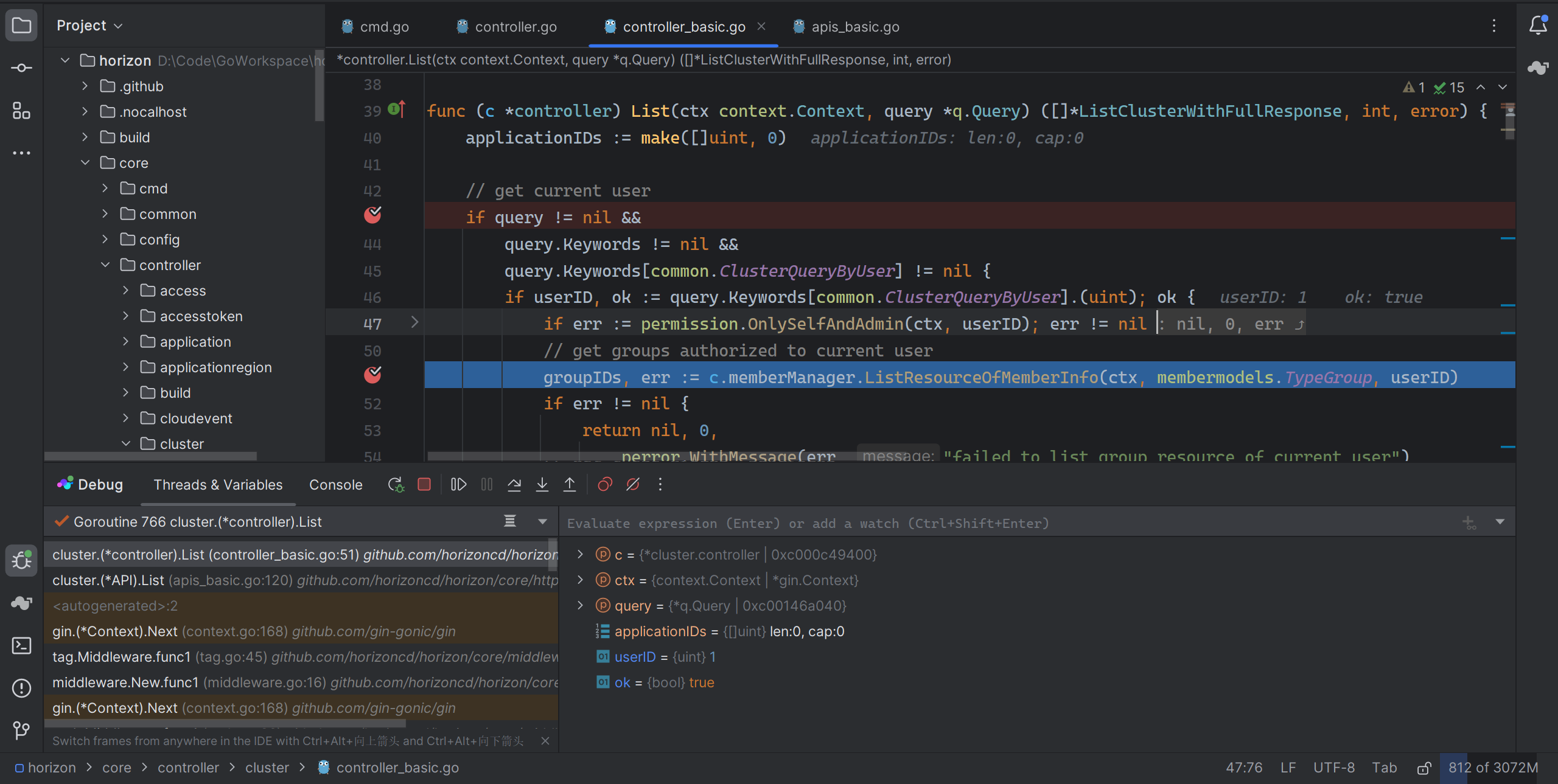Click the Step Over icon
Screen dimensions: 1558x784
(x=514, y=485)
